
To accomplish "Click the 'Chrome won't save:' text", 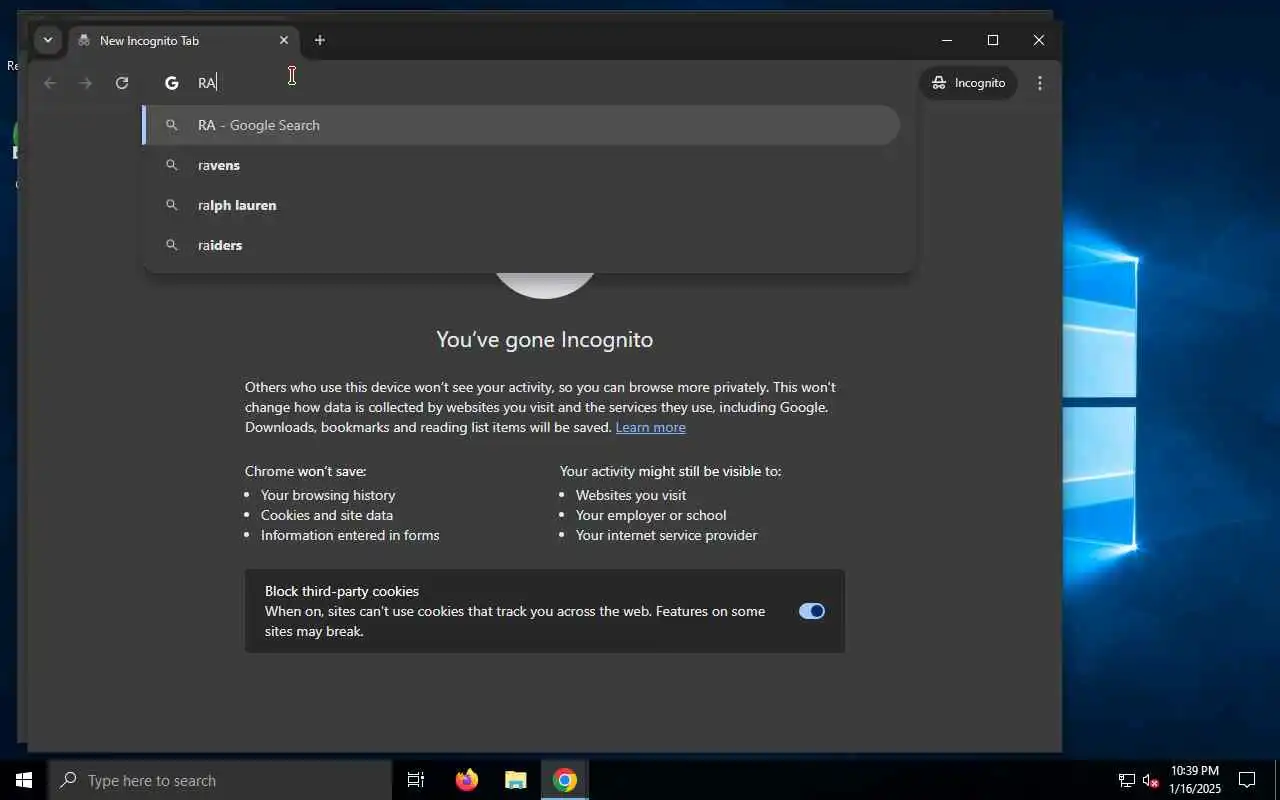I will [306, 471].
